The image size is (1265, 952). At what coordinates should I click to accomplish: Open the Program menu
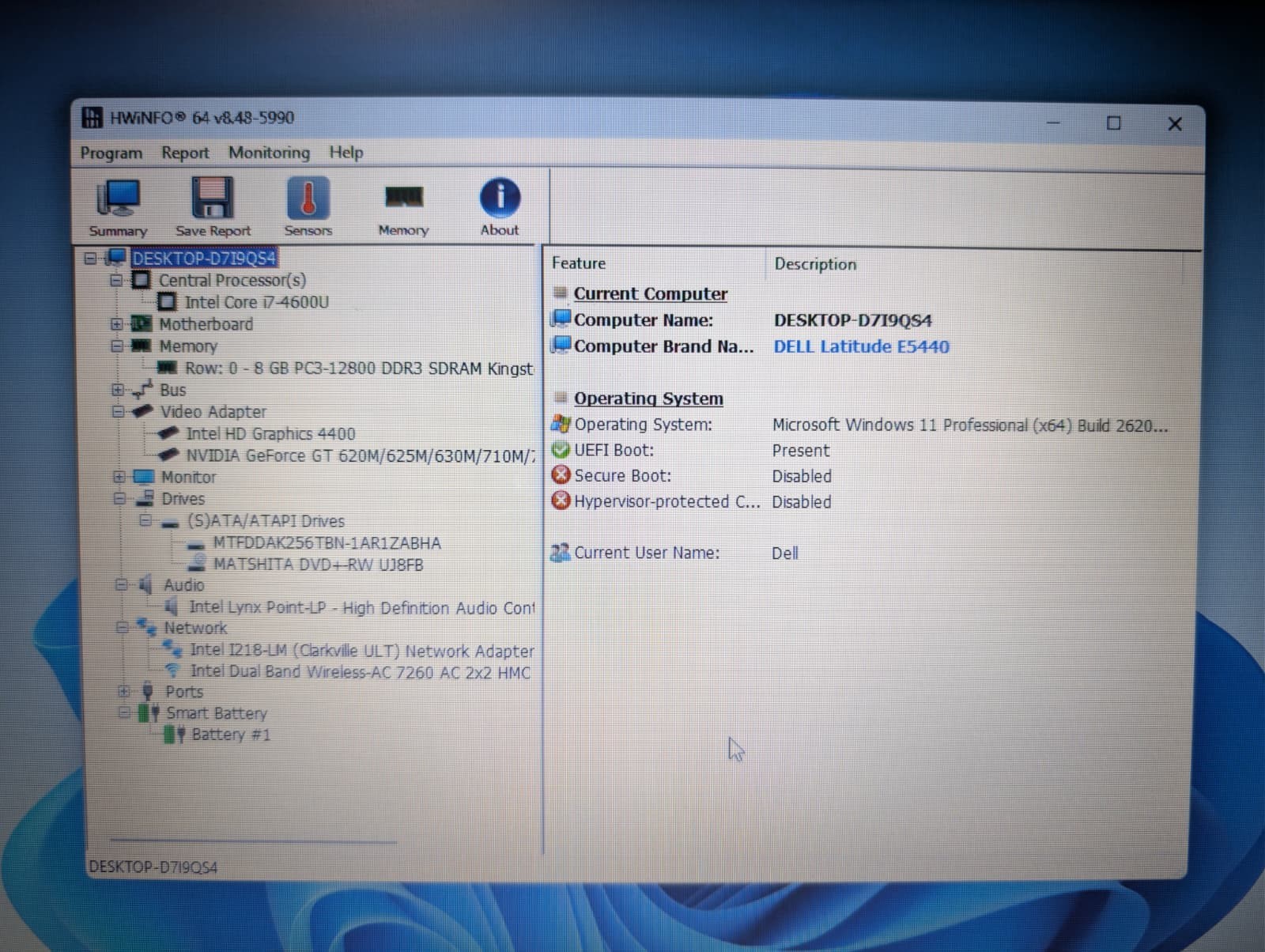click(x=111, y=153)
